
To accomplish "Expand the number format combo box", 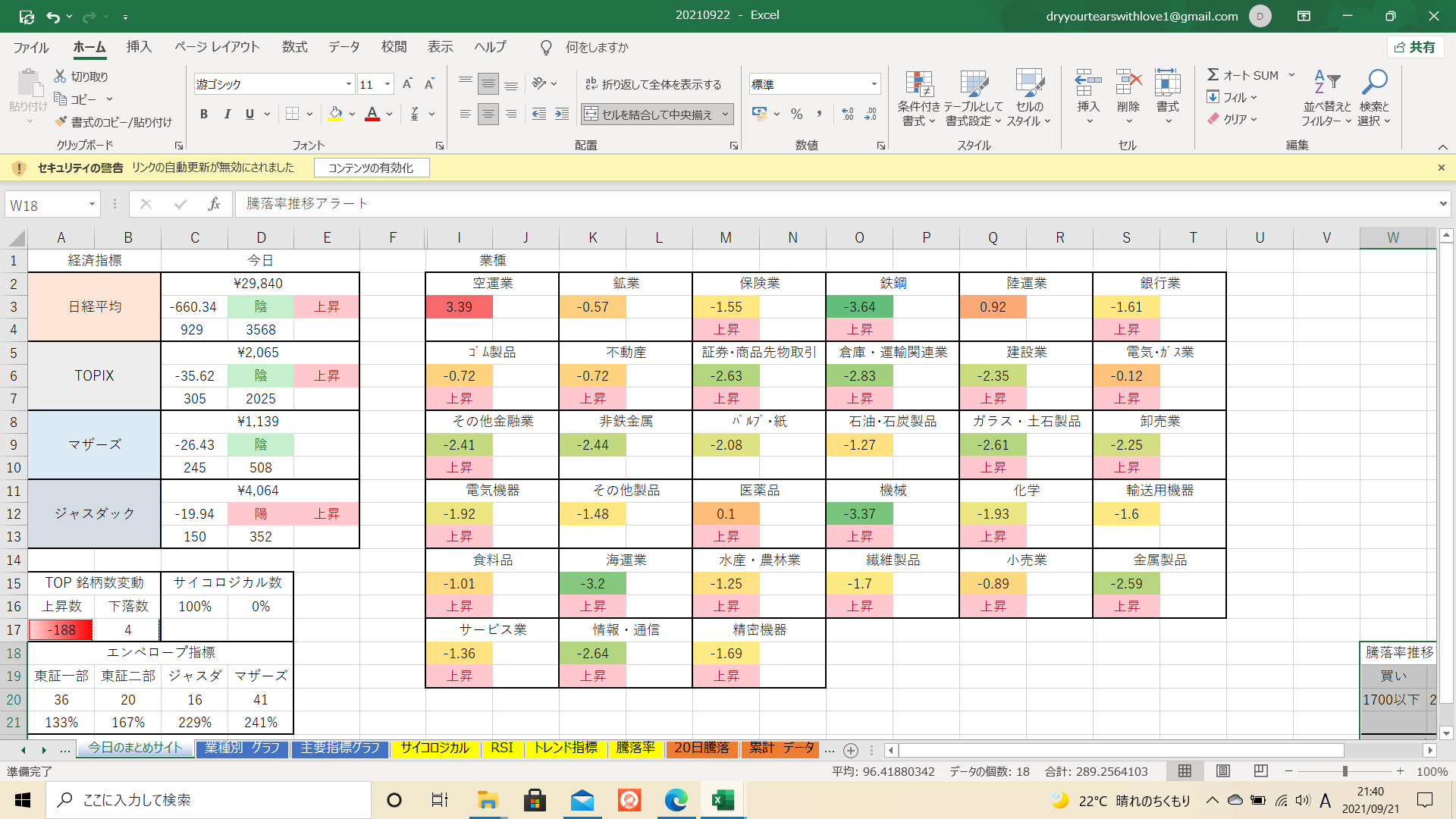I will (x=874, y=84).
